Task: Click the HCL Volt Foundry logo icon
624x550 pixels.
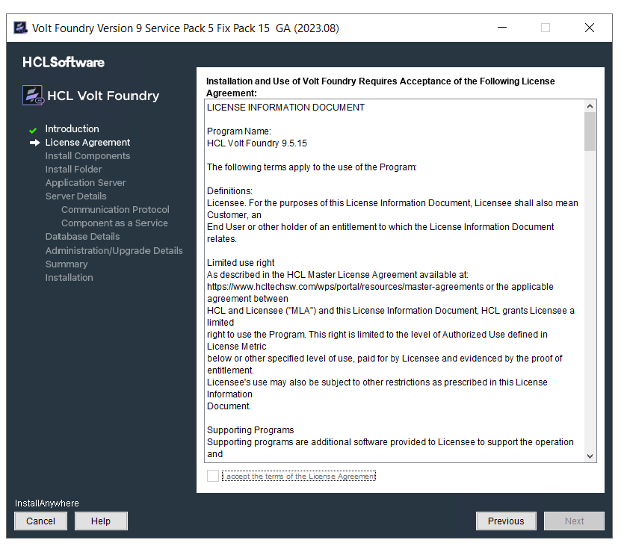Action: point(32,96)
